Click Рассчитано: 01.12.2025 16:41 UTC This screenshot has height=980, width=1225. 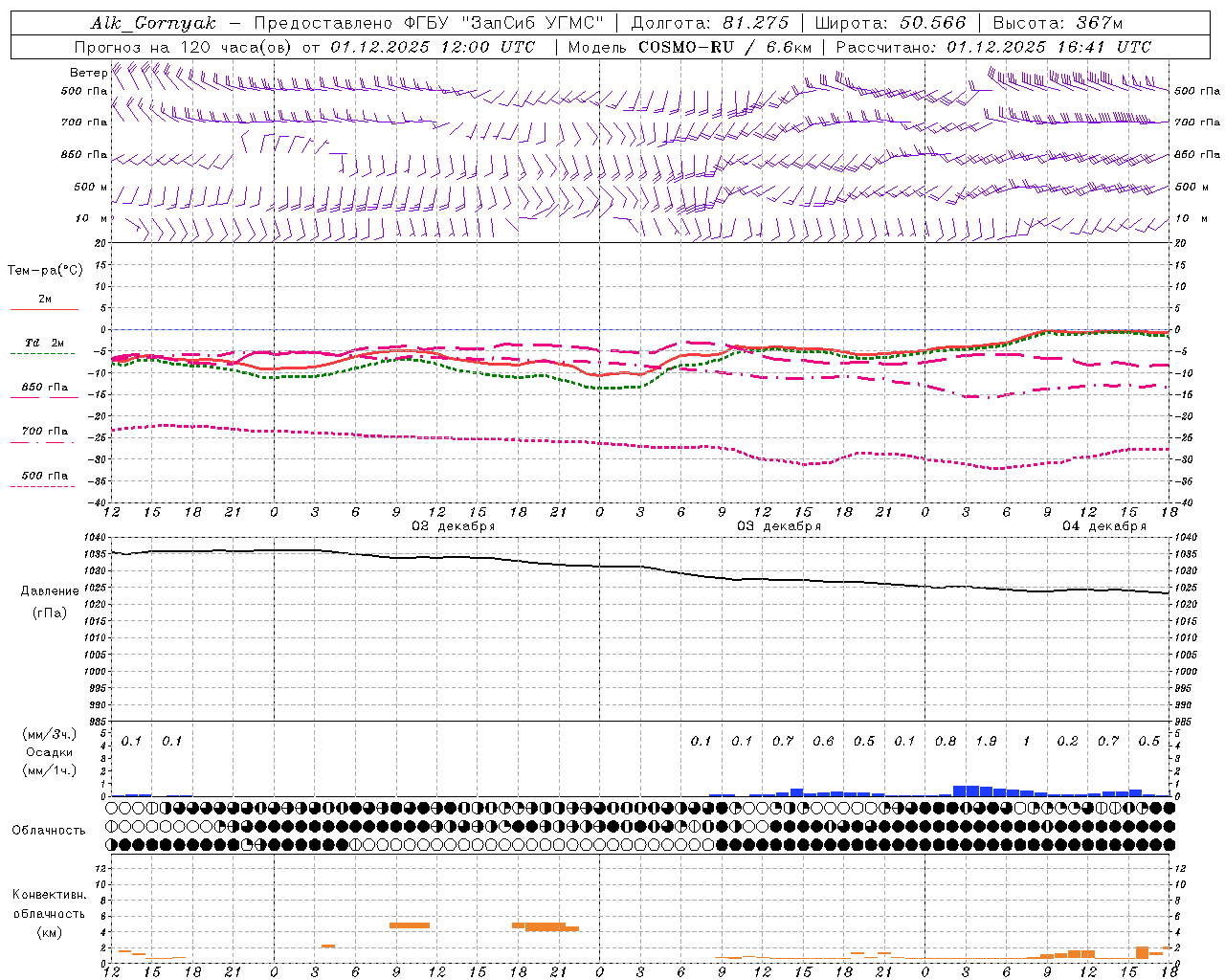coord(993,47)
